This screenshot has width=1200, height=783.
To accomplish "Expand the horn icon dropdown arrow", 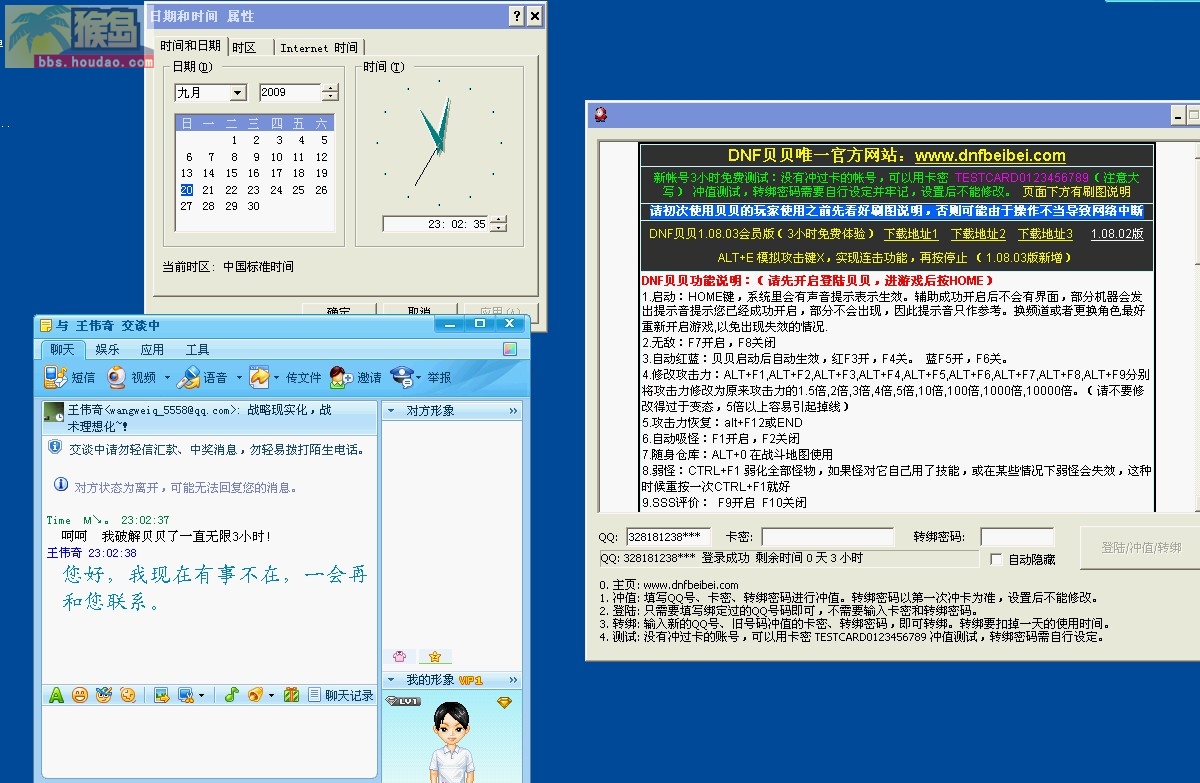I will tap(271, 695).
